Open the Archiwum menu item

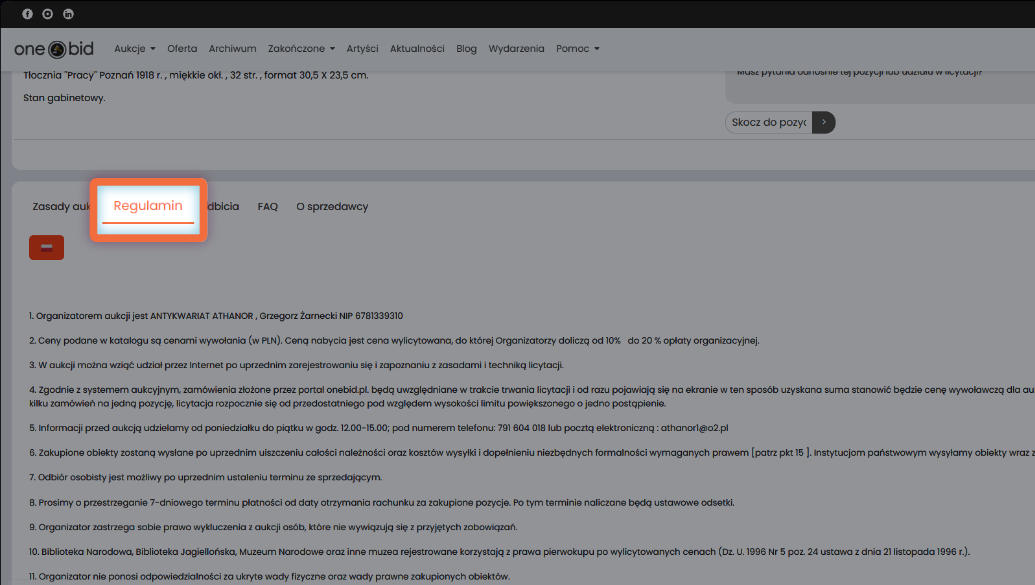click(232, 49)
